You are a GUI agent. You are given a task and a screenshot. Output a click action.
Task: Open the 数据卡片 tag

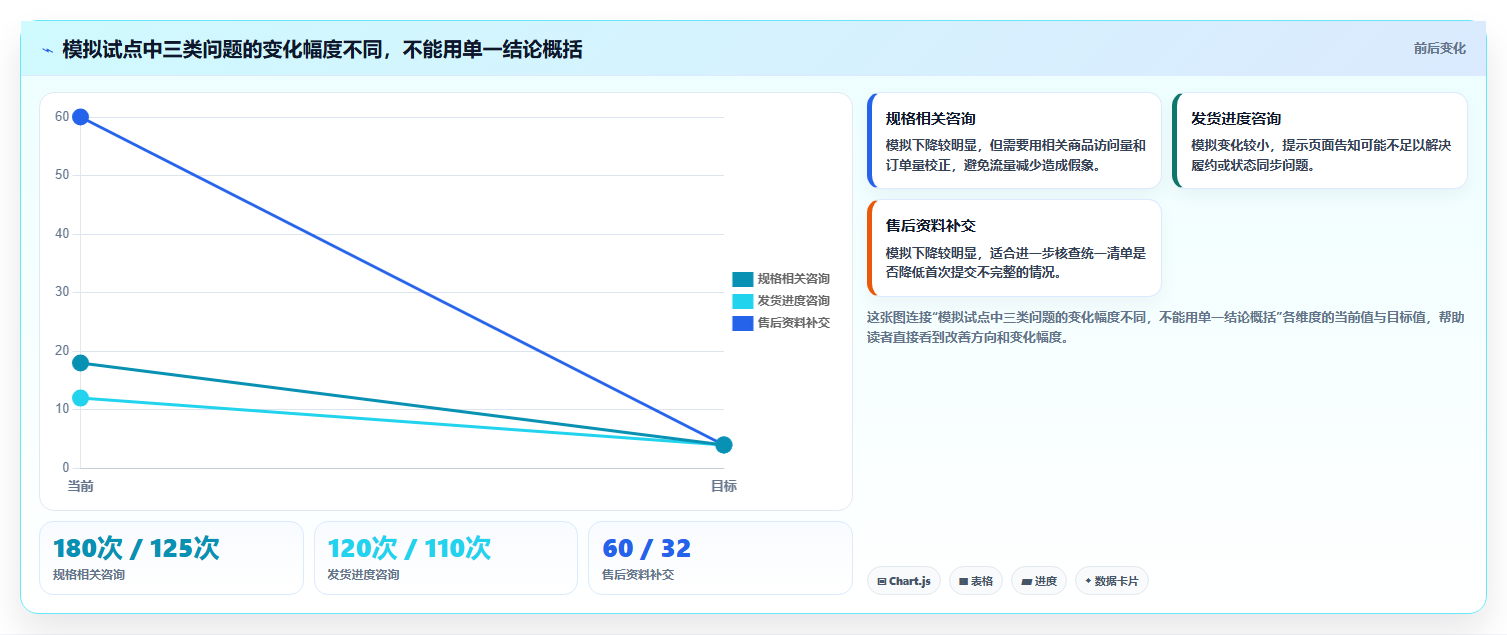click(x=1112, y=581)
